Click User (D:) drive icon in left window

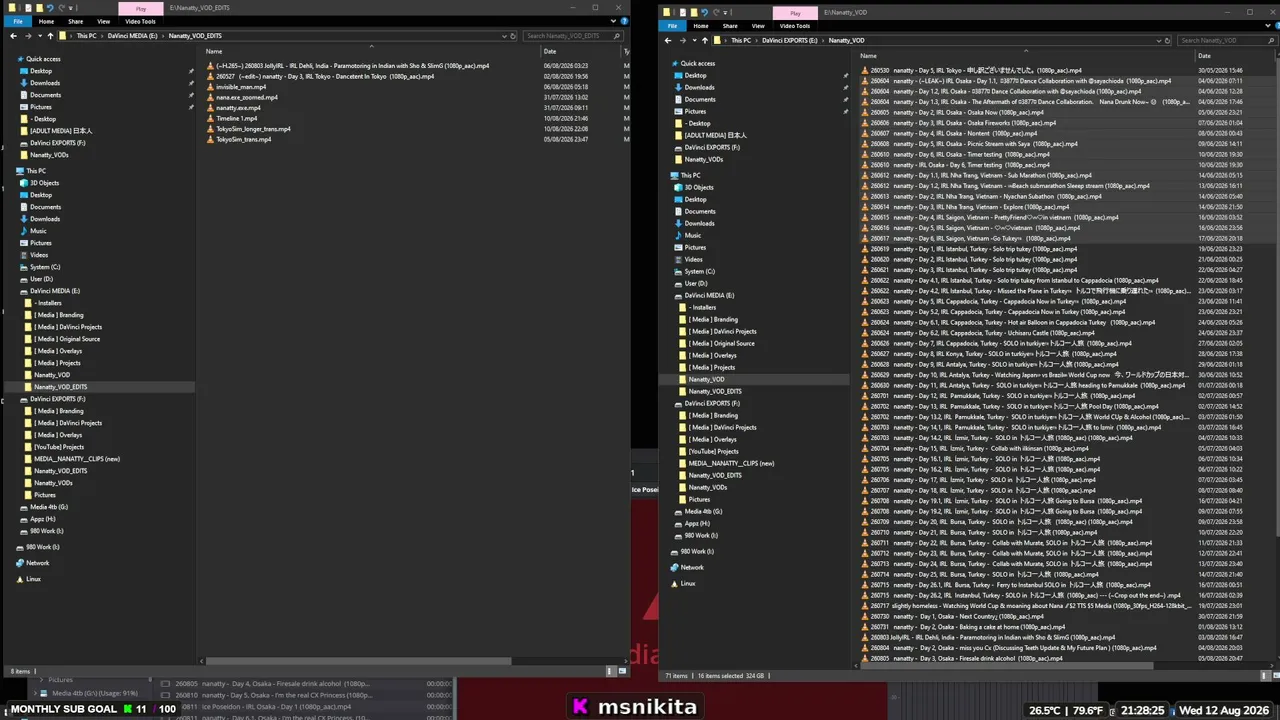pyautogui.click(x=23, y=279)
